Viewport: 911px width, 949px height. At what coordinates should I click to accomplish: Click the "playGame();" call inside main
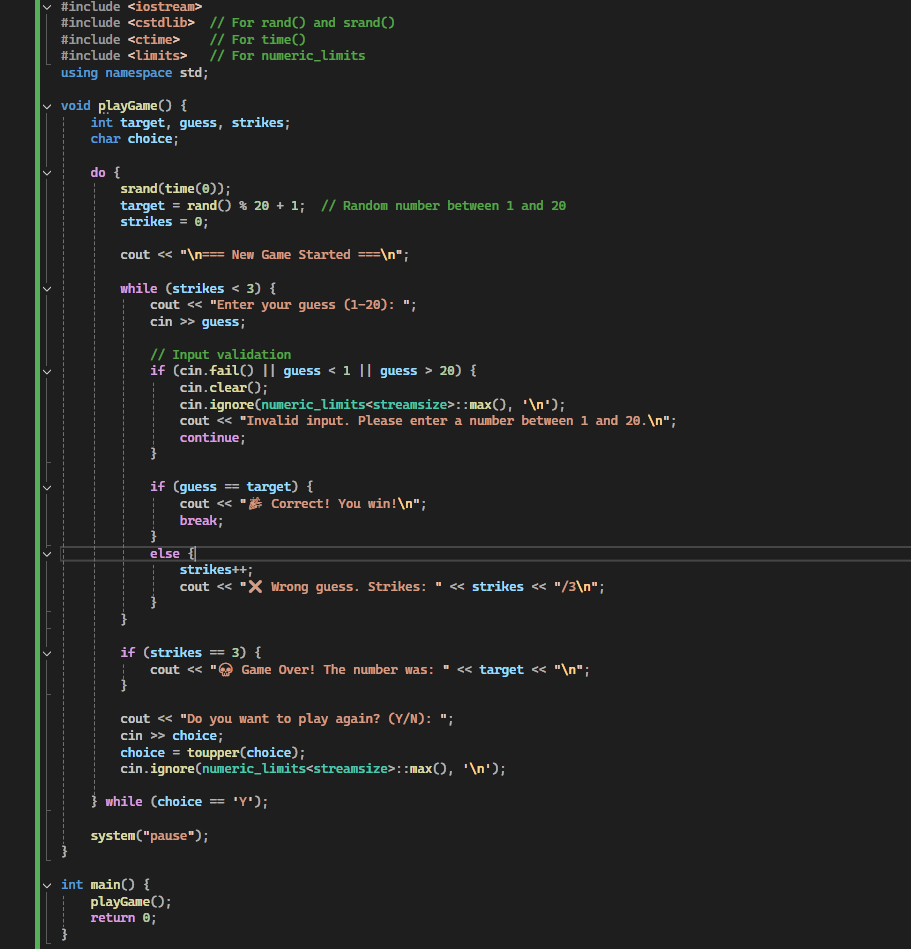(x=131, y=902)
